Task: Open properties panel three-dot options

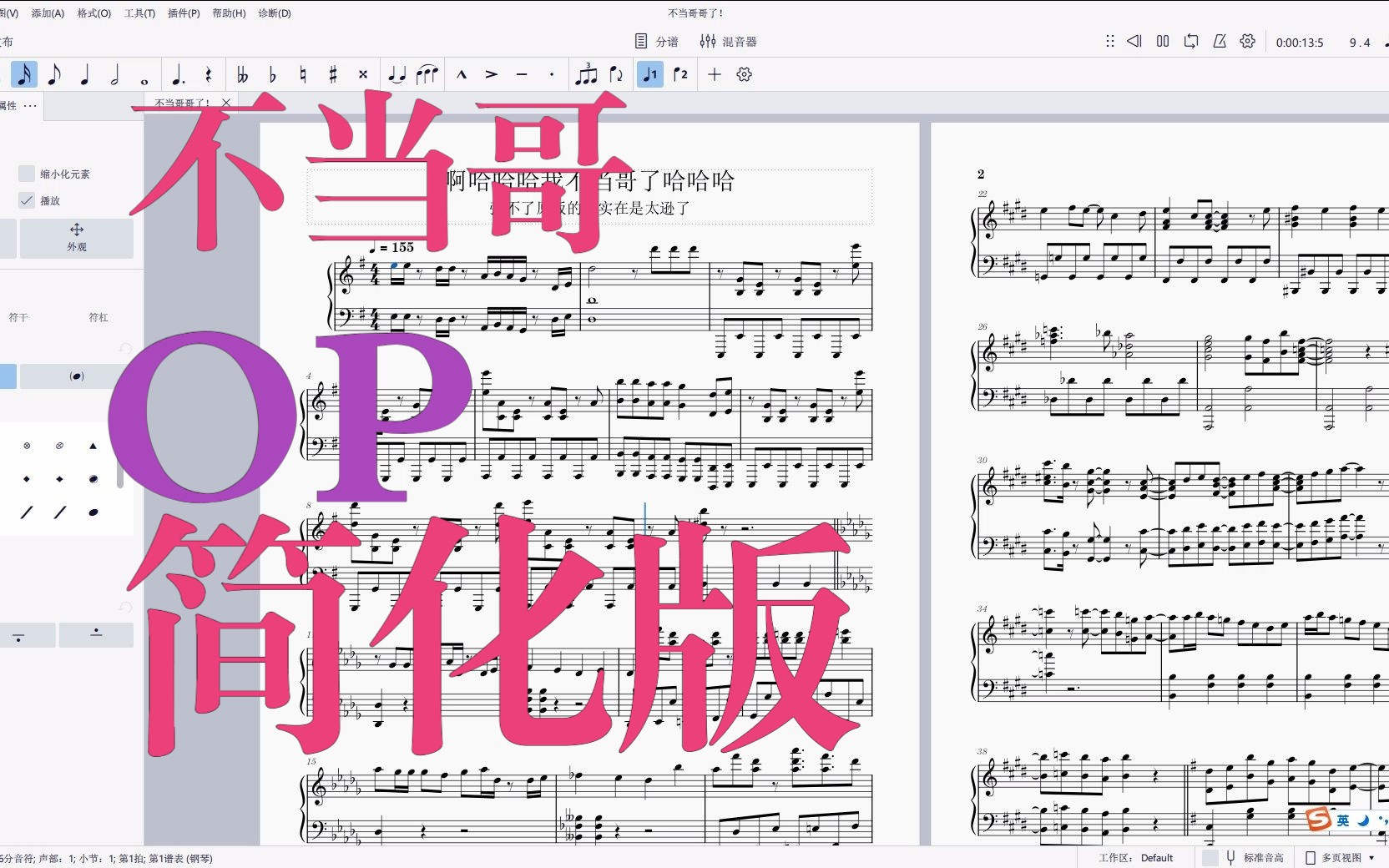Action: [x=31, y=106]
